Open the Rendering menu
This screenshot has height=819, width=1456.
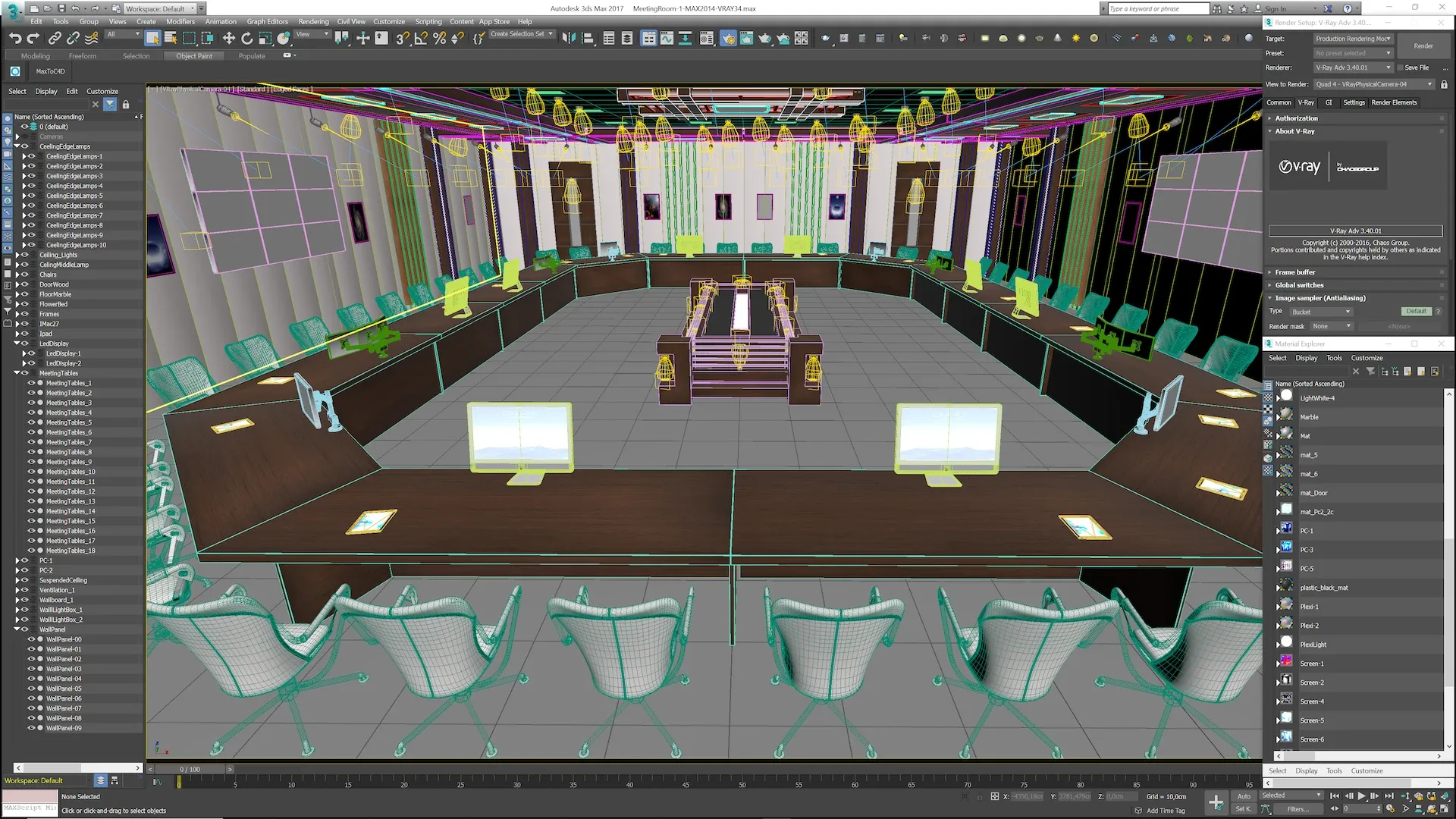point(313,21)
